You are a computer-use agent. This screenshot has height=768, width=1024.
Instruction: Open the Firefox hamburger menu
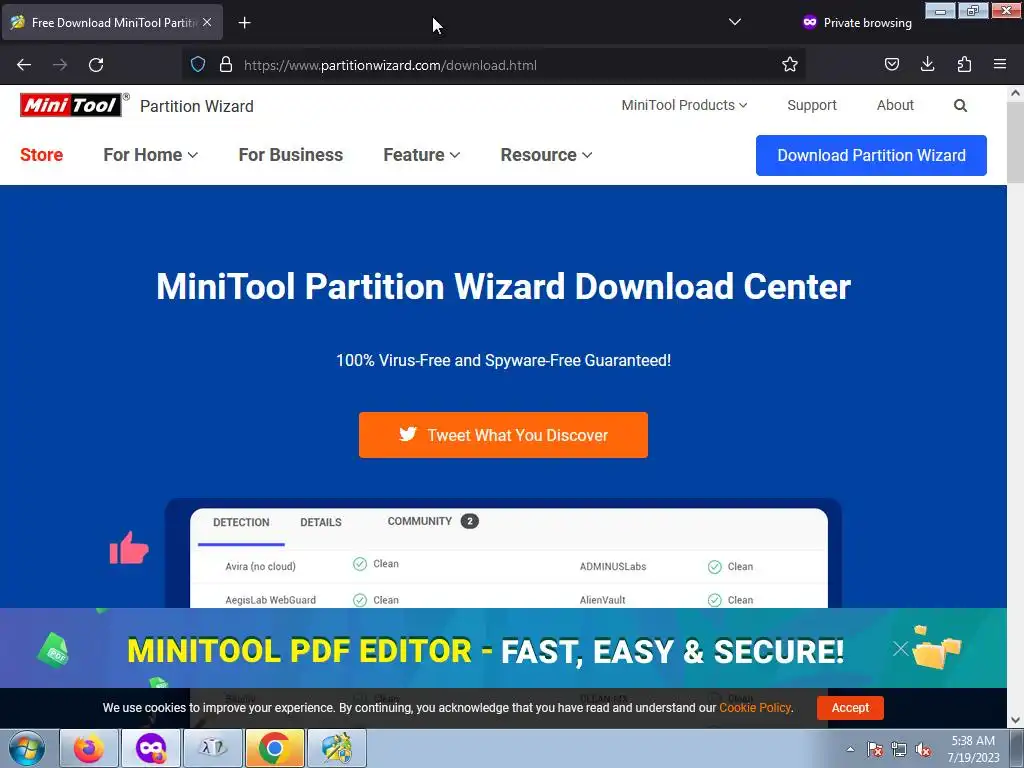tap(1000, 65)
